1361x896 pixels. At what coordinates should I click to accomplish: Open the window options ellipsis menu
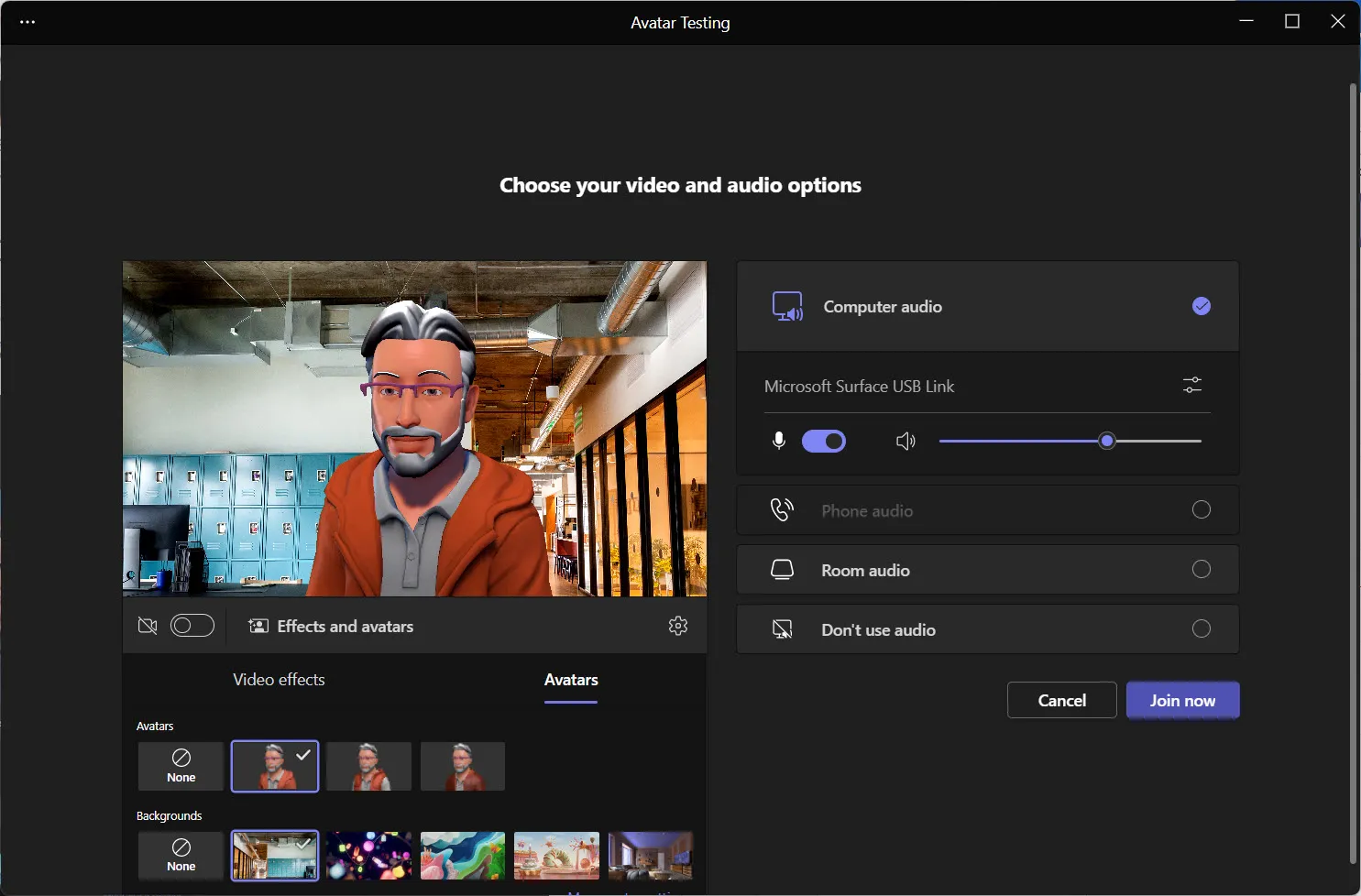click(x=27, y=22)
